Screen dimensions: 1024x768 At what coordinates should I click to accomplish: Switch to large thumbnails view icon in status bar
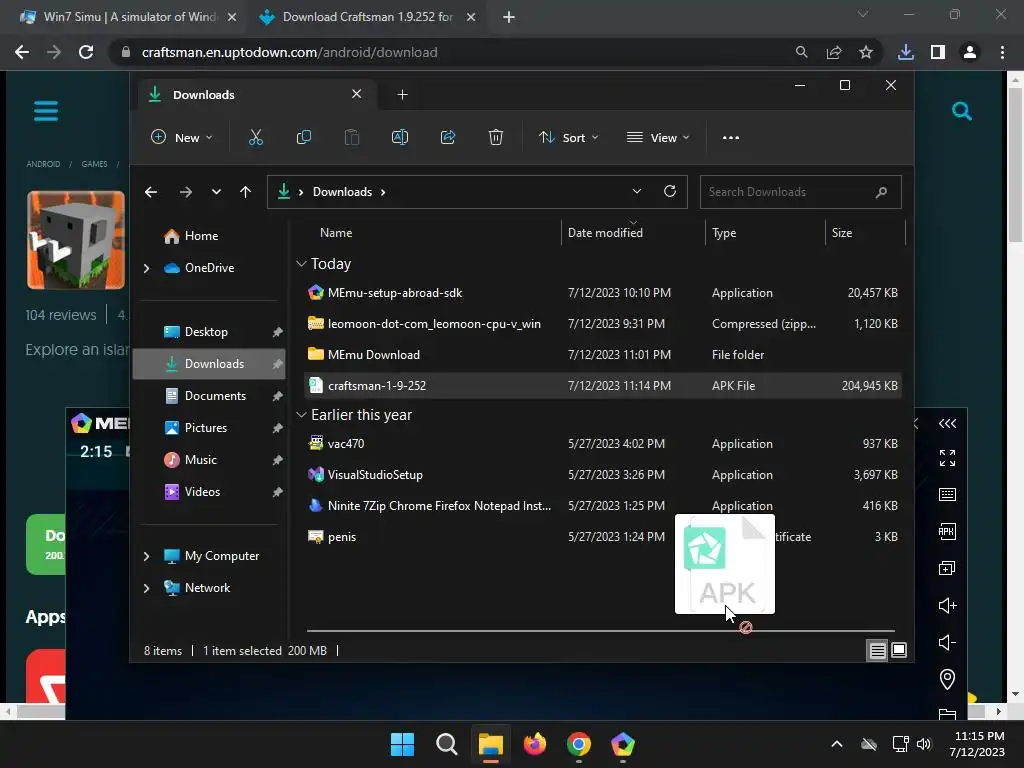(x=899, y=650)
